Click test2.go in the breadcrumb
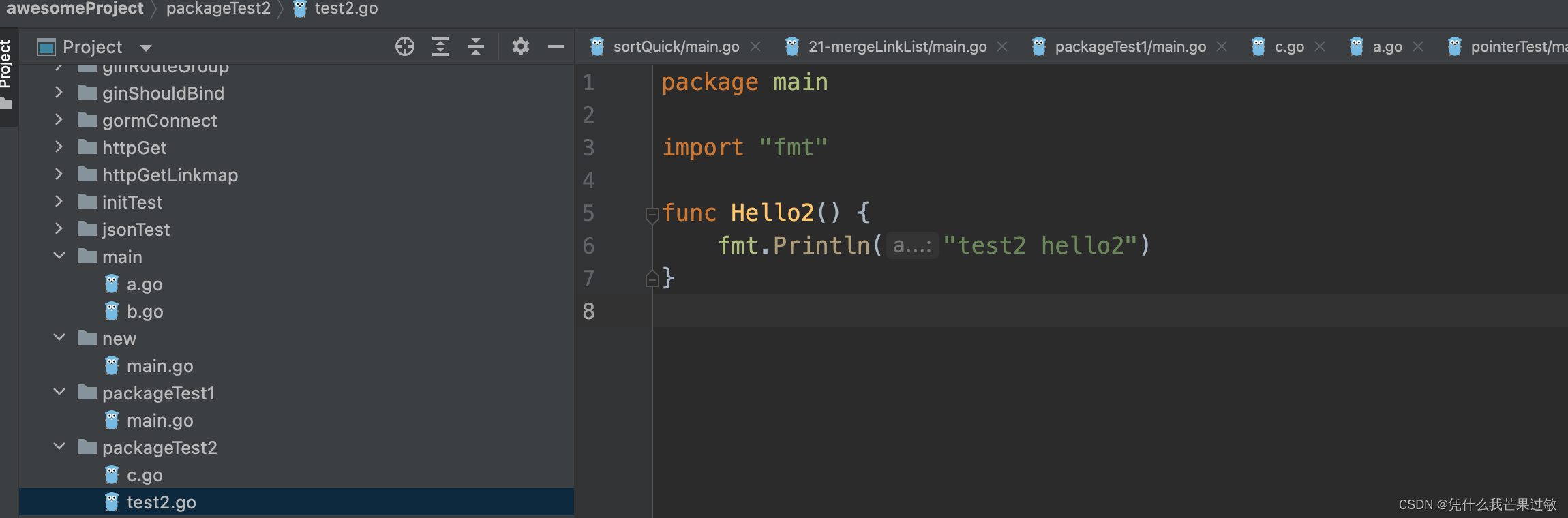This screenshot has height=518, width=1568. click(x=346, y=8)
